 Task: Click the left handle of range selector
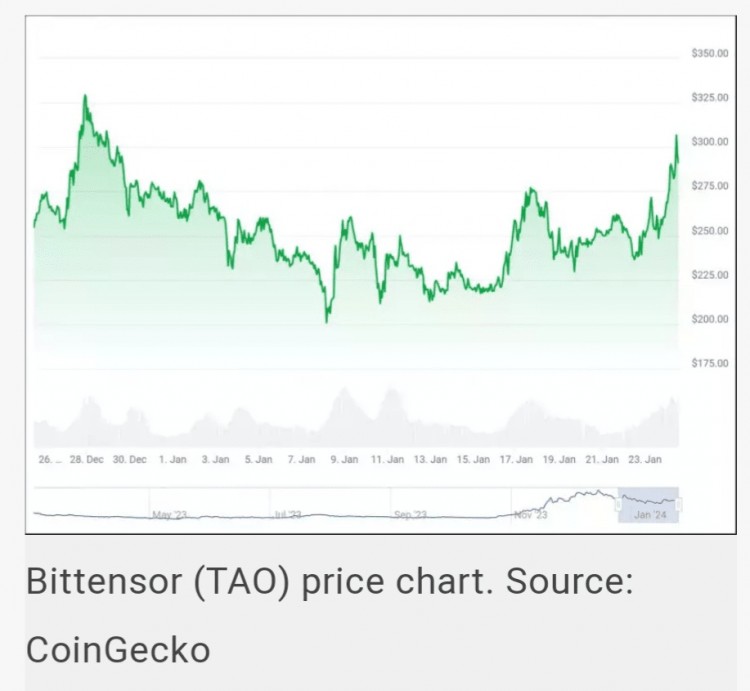[619, 503]
